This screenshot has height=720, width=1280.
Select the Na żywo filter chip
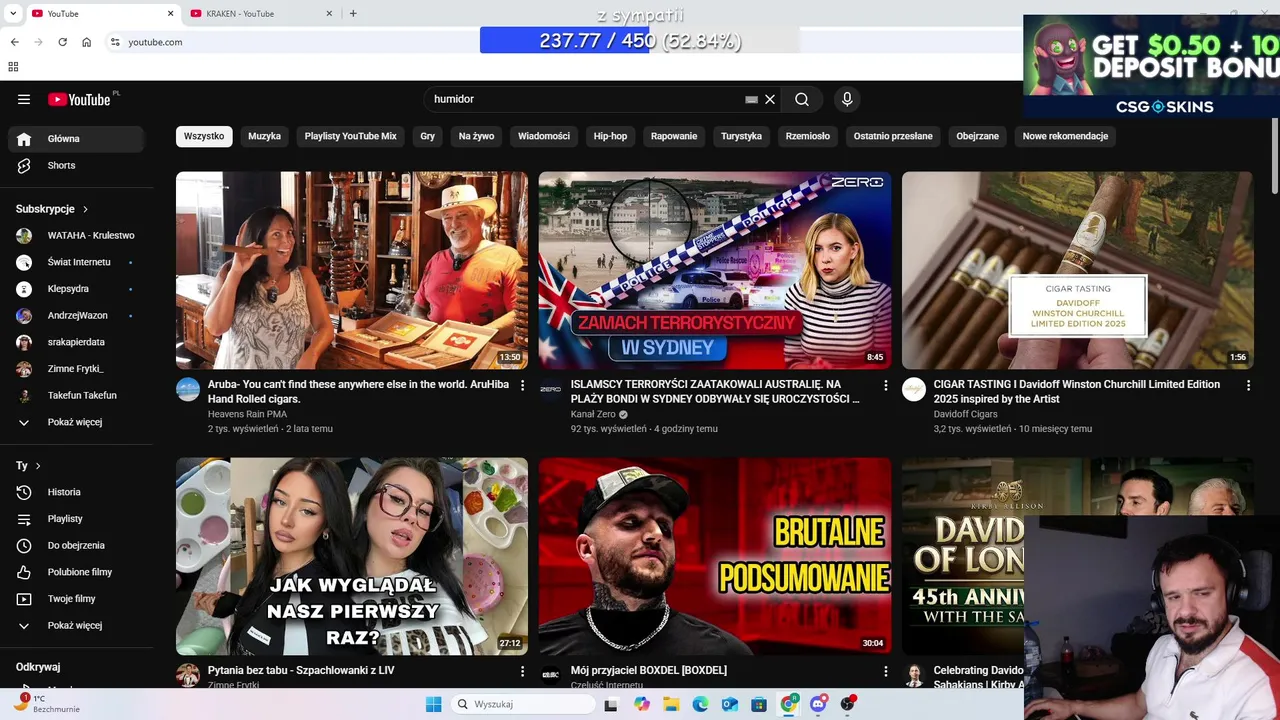pyautogui.click(x=476, y=136)
